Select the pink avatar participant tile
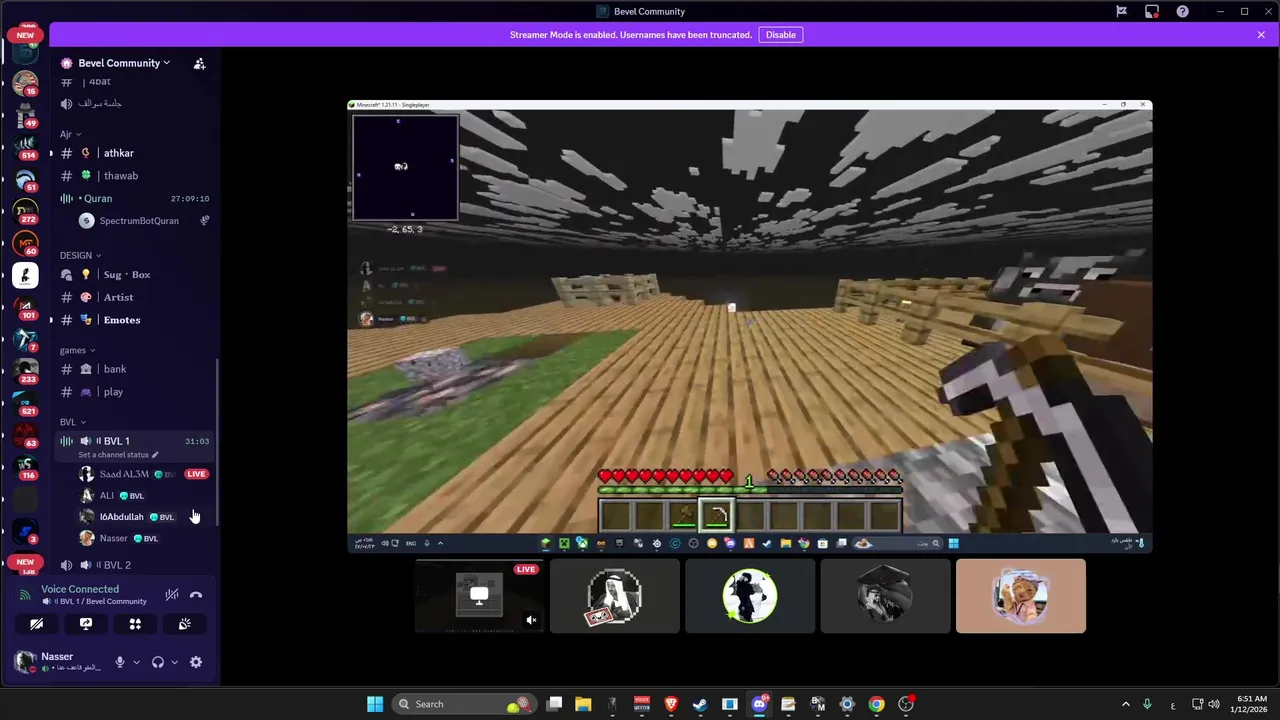Viewport: 1280px width, 720px height. tap(1020, 596)
